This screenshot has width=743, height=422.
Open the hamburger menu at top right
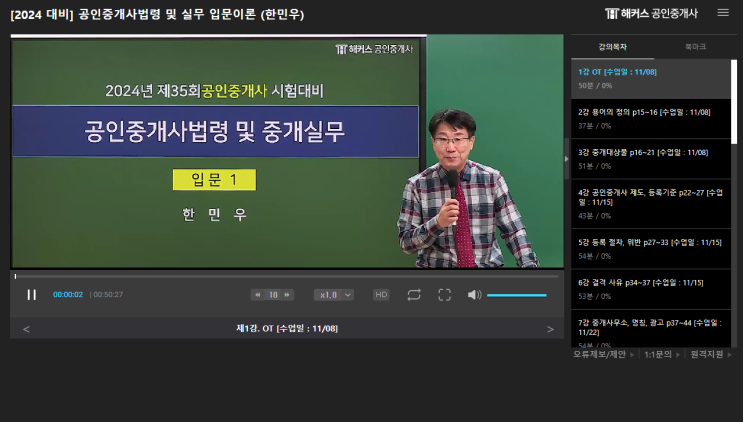tap(723, 13)
